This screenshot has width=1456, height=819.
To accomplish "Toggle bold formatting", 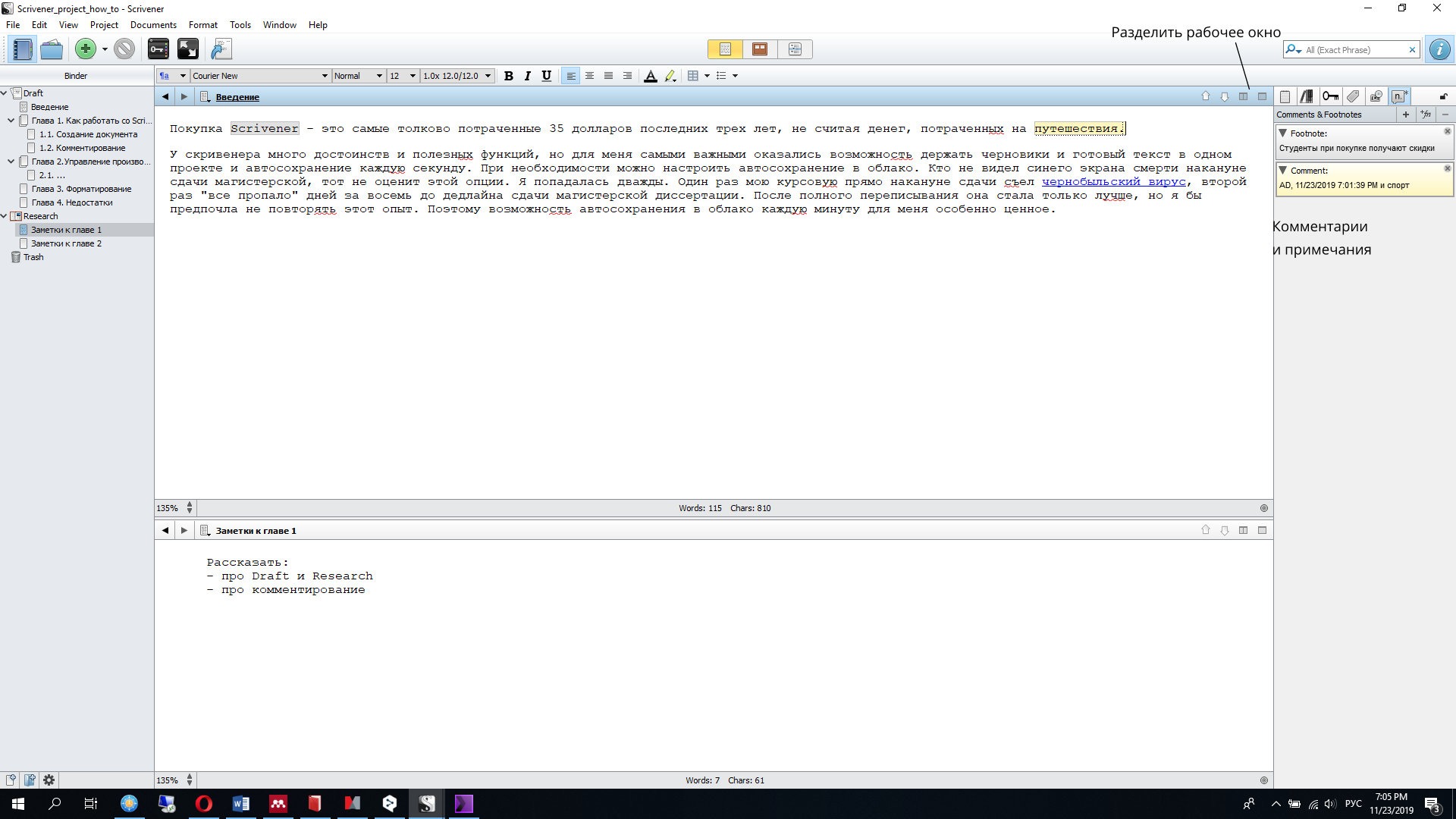I will coord(508,76).
